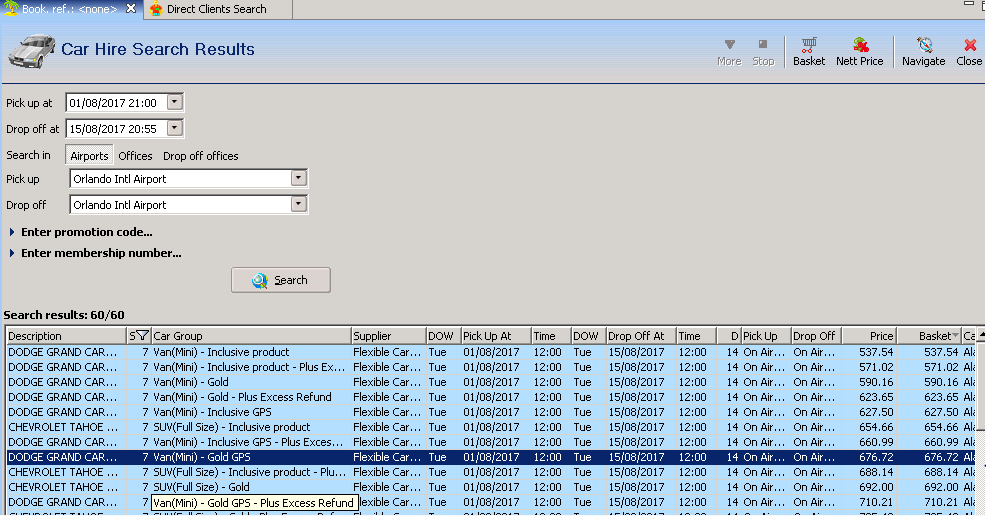Click the filter icon in S column header

(x=142, y=336)
